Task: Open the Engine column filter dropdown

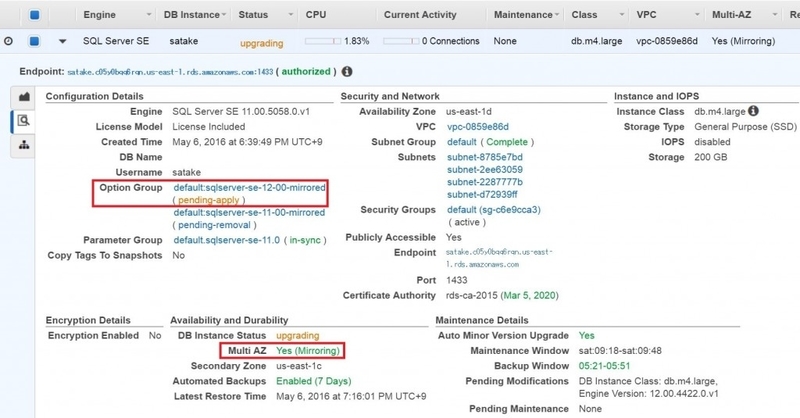Action: point(149,15)
